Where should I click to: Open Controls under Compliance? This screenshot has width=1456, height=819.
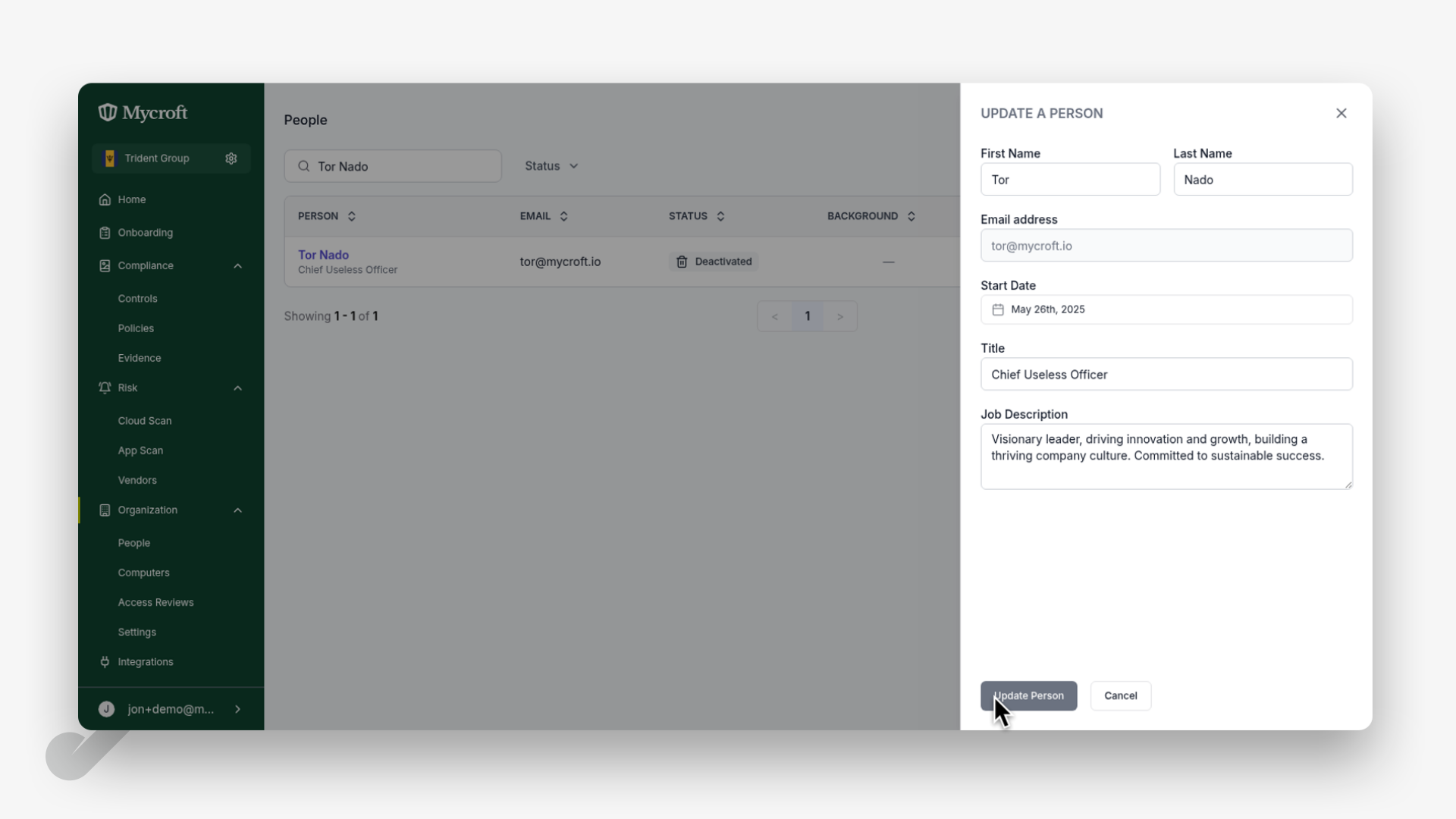[138, 299]
